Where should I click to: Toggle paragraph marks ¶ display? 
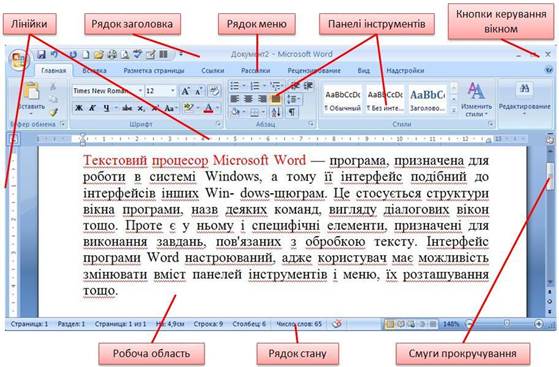tap(292, 112)
